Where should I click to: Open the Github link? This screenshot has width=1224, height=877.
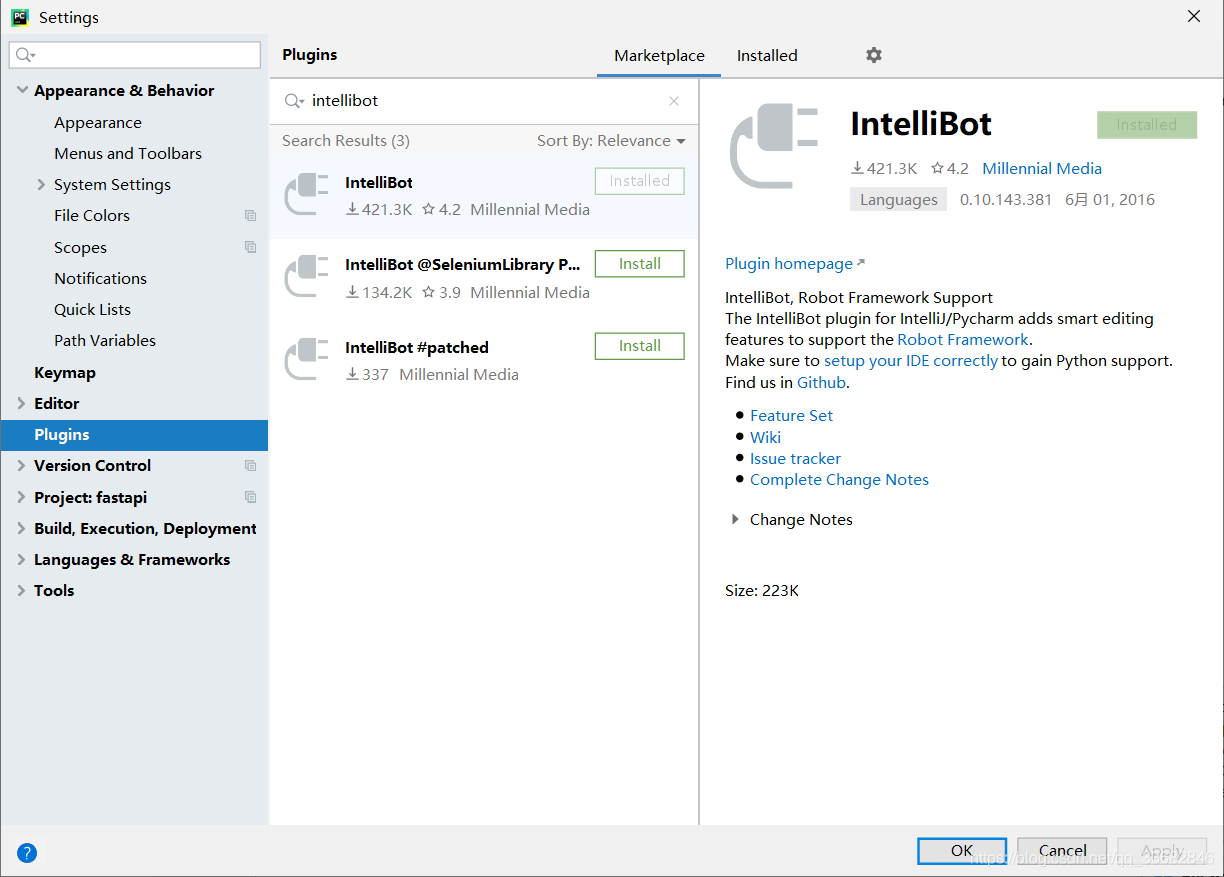click(x=821, y=383)
